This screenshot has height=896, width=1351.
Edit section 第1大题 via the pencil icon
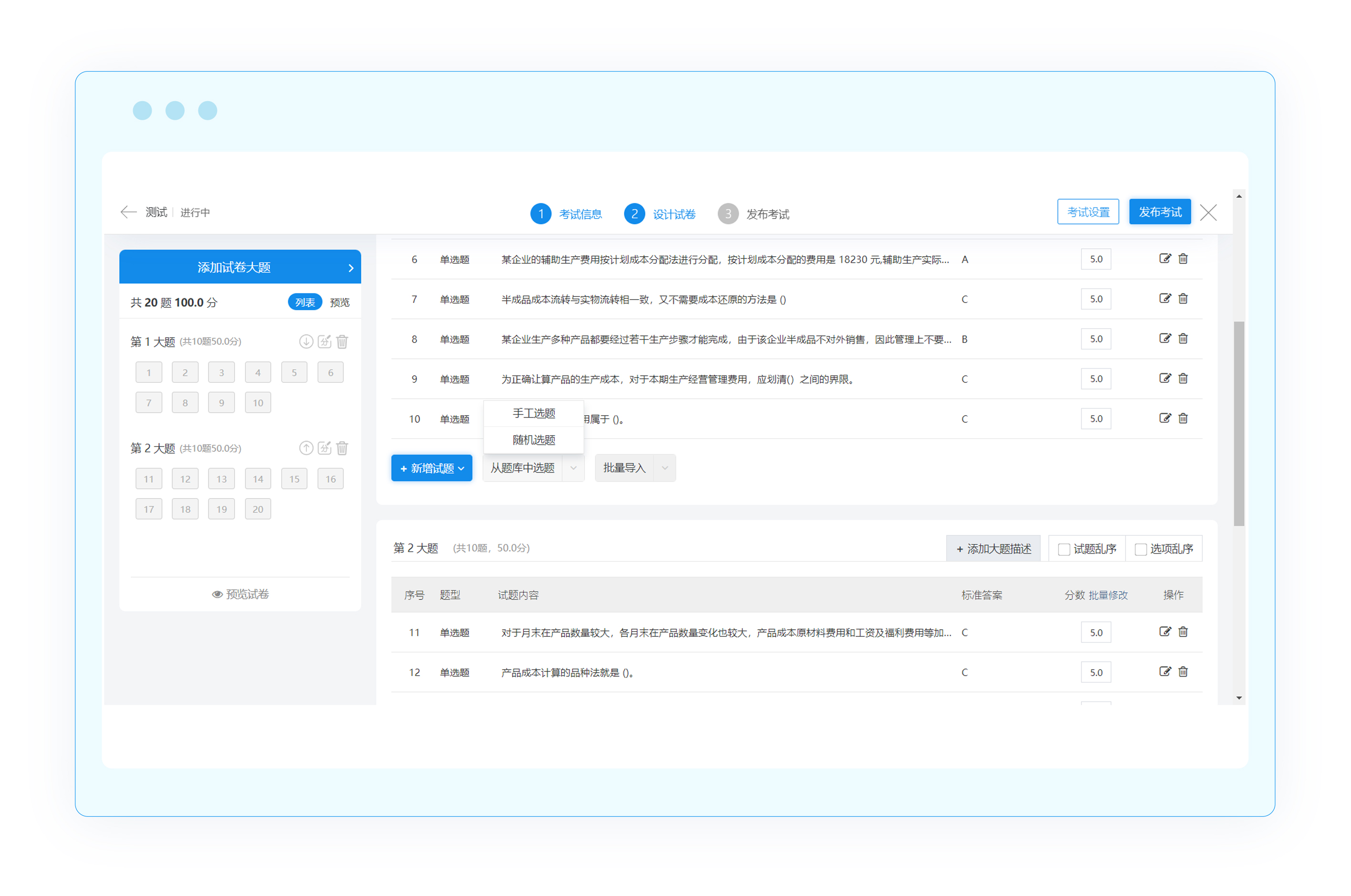tap(324, 341)
